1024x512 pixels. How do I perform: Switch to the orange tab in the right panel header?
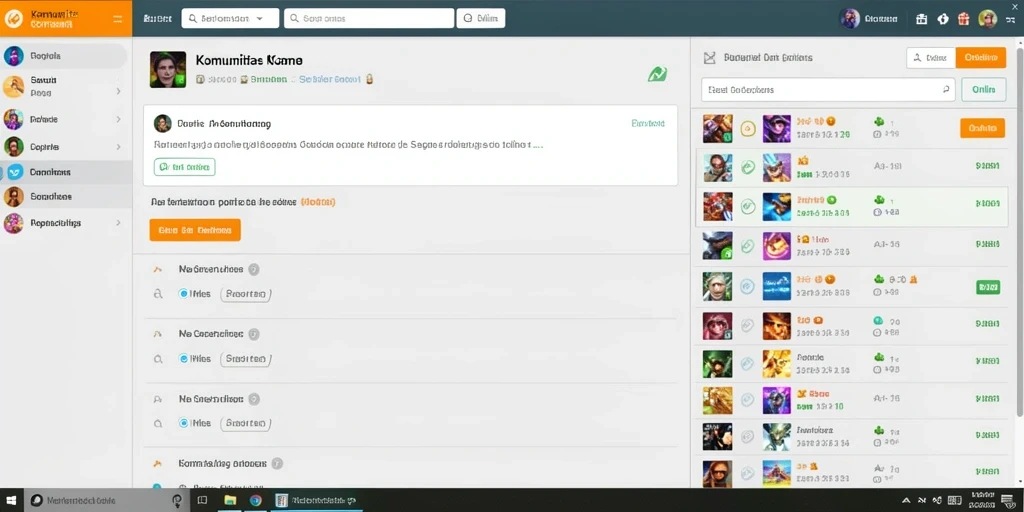click(980, 57)
